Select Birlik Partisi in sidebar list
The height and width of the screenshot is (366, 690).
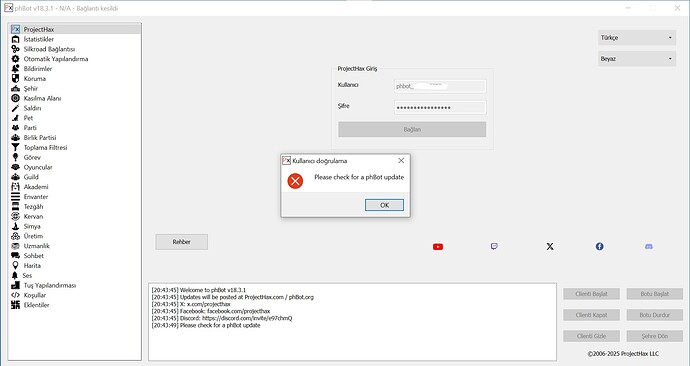pyautogui.click(x=74, y=138)
